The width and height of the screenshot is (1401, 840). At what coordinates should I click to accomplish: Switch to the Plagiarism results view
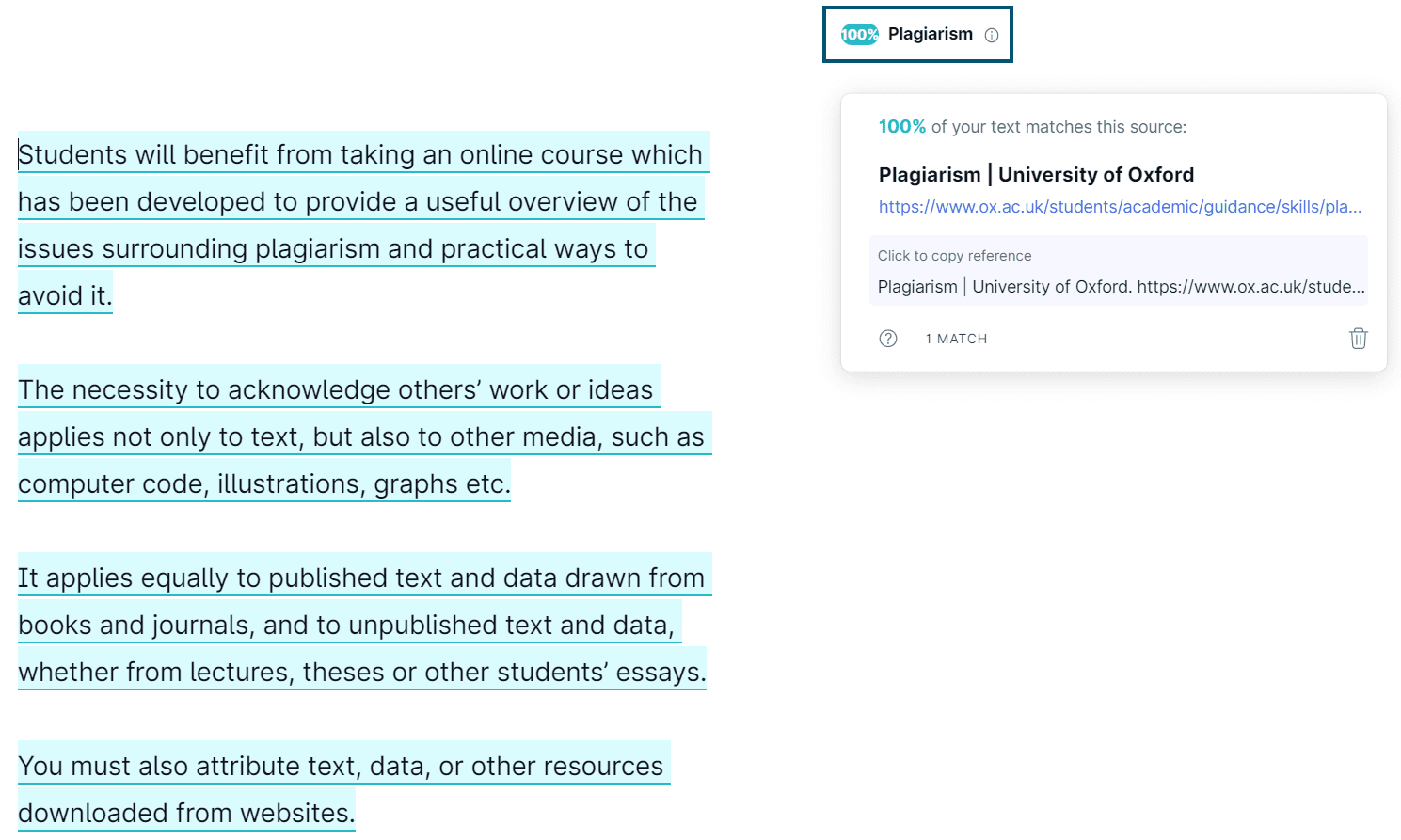pos(917,34)
